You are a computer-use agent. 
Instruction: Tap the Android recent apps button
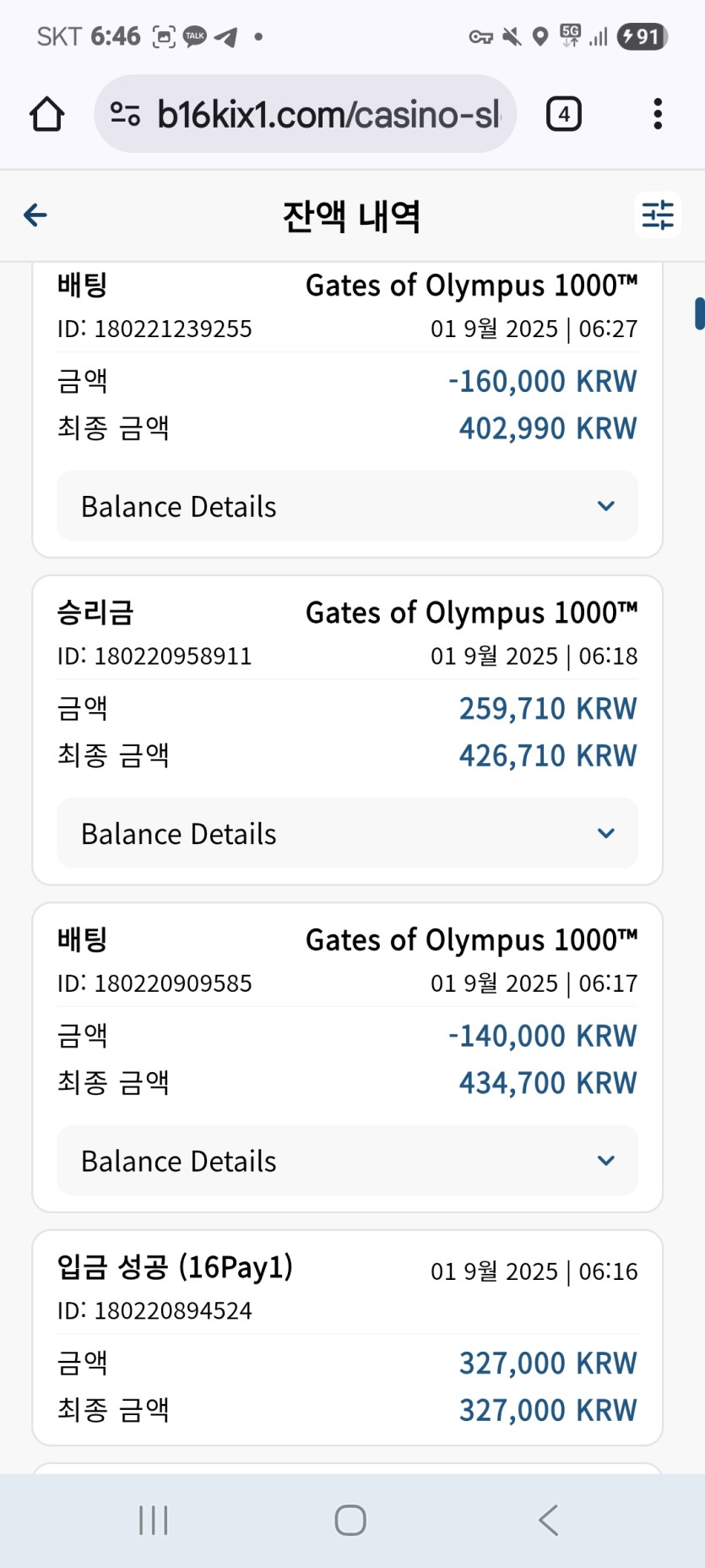pos(153,1520)
